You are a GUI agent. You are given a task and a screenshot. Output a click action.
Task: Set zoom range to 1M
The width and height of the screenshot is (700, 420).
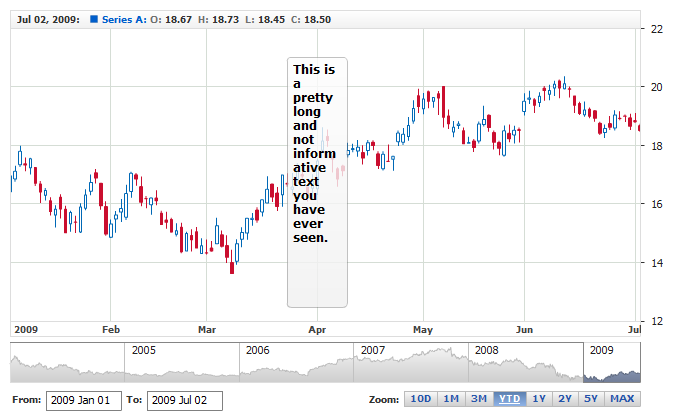click(x=451, y=399)
